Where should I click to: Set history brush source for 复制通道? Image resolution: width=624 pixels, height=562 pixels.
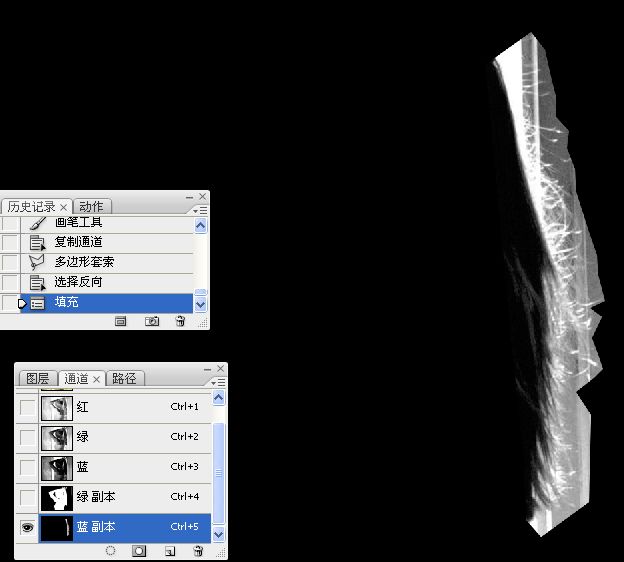pyautogui.click(x=10, y=242)
